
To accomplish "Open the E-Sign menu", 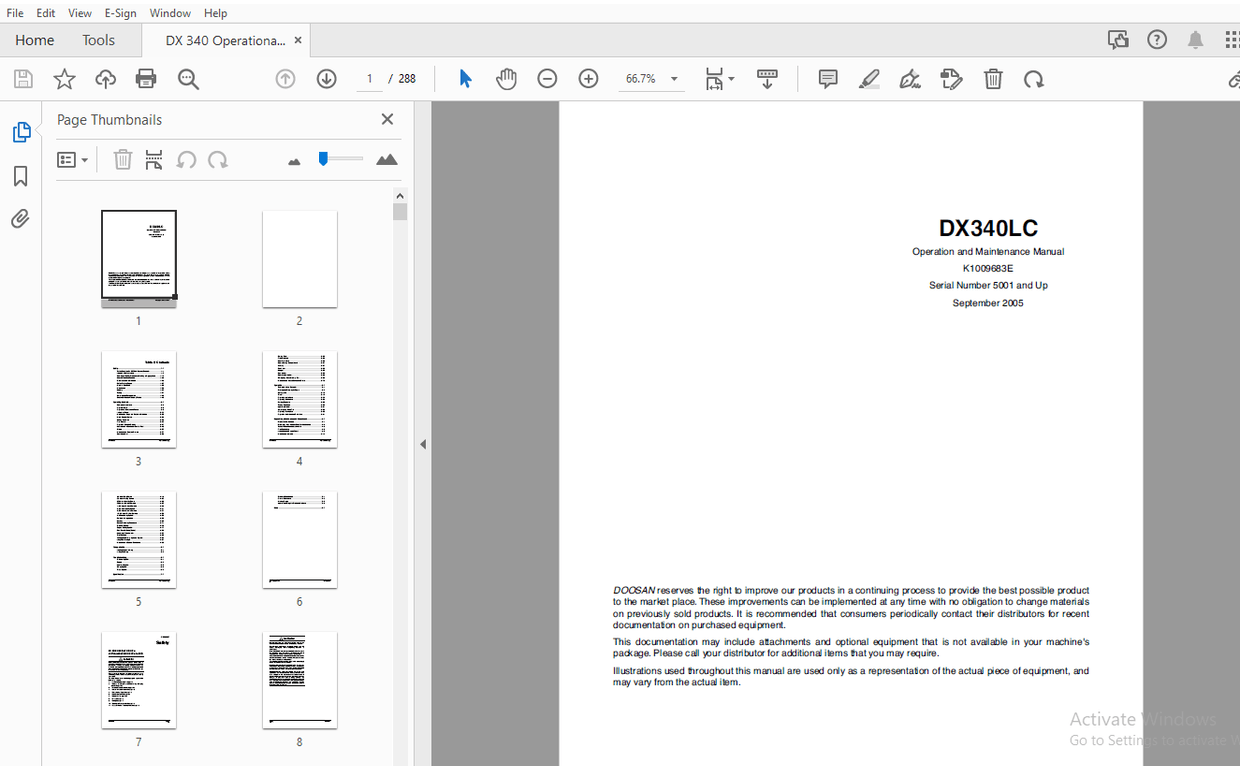I will (x=120, y=12).
